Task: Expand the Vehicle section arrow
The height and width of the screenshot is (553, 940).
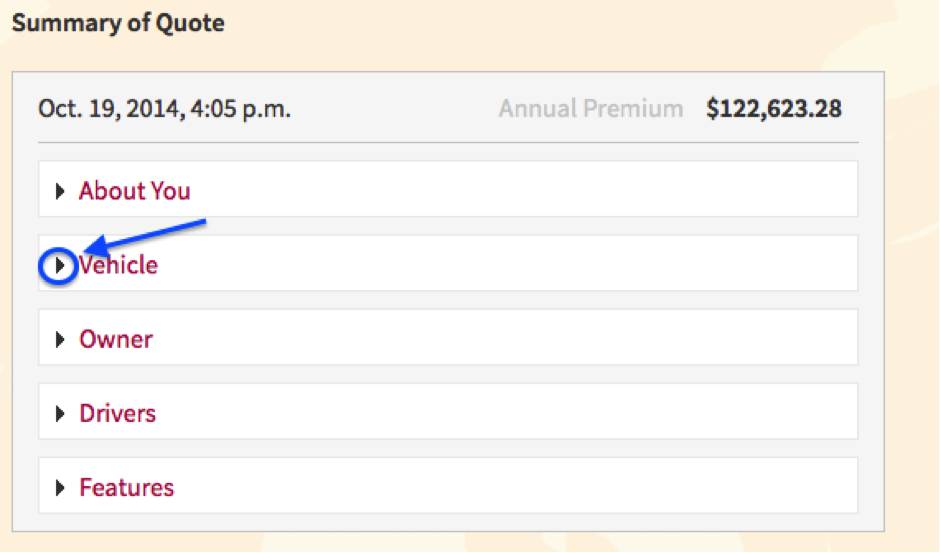Action: [x=61, y=266]
